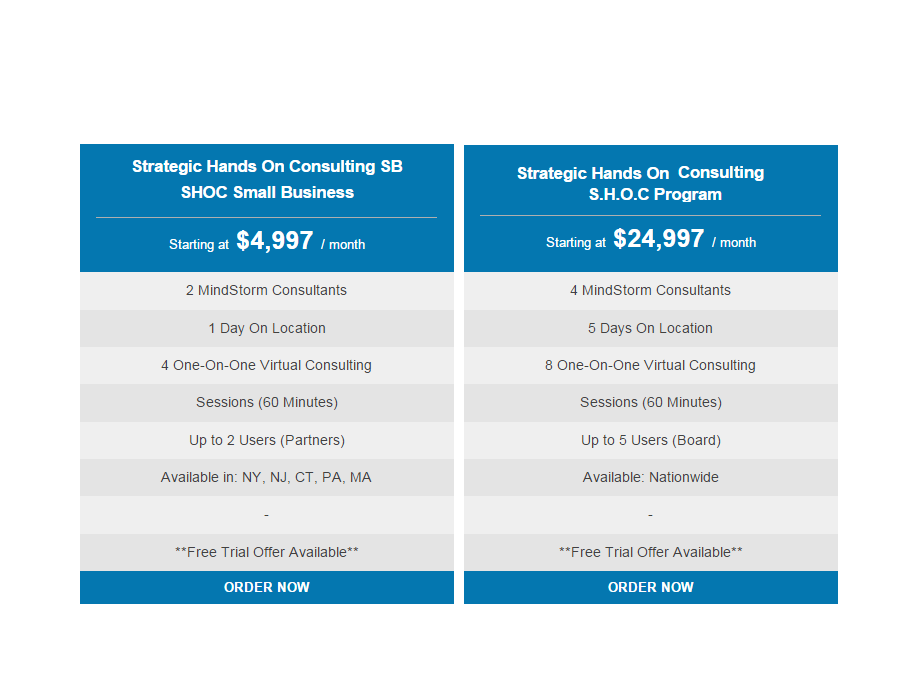The height and width of the screenshot is (674, 901).
Task: Select the 5 Days On Location row
Action: [x=650, y=328]
